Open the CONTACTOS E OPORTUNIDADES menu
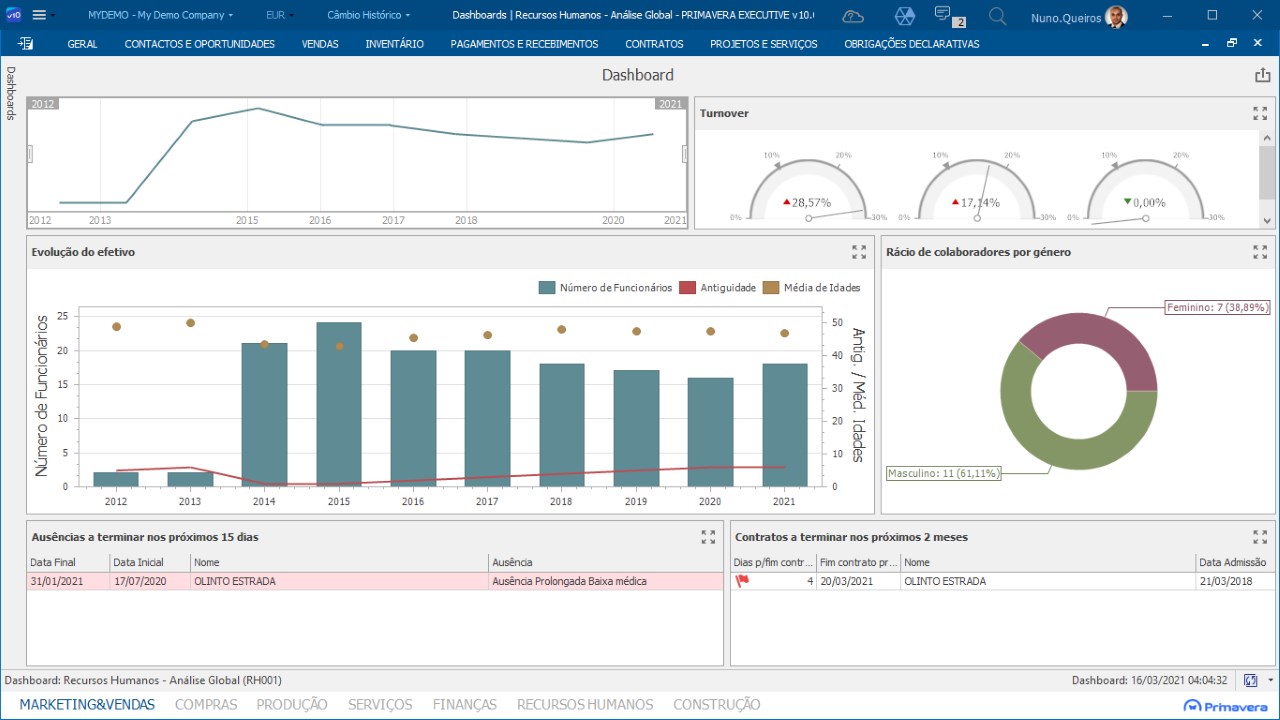Screen dimensions: 1280x720 point(200,44)
